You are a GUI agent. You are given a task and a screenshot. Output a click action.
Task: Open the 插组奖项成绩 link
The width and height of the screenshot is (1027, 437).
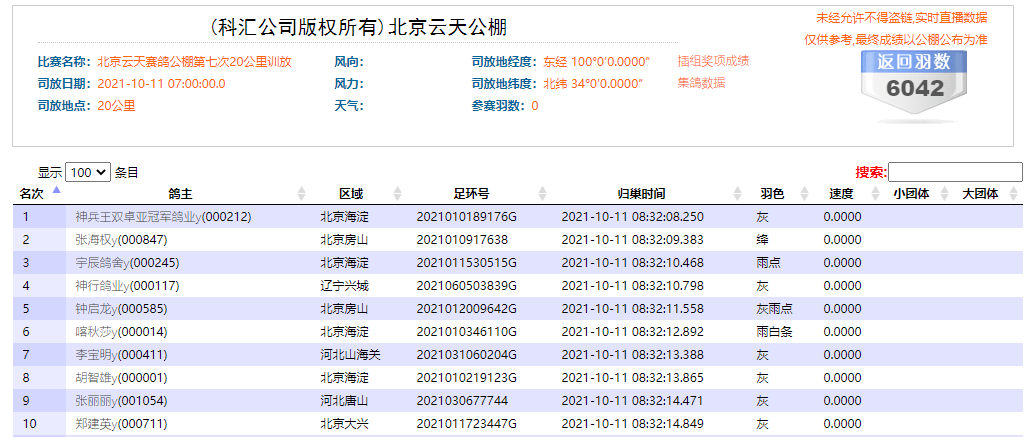[713, 61]
